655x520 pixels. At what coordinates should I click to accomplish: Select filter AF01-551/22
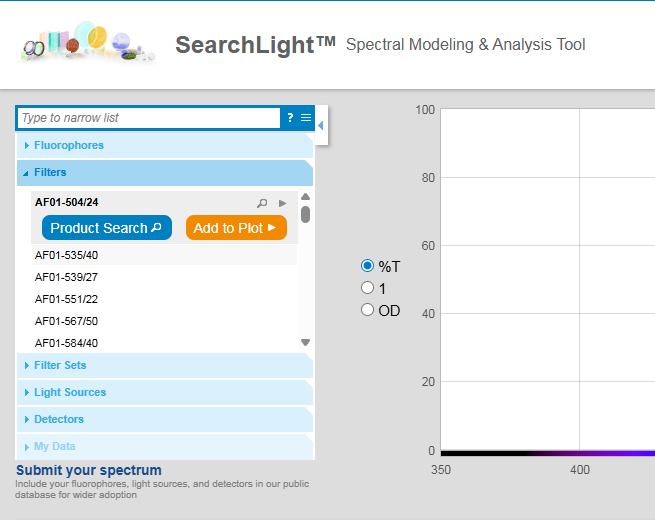pyautogui.click(x=164, y=299)
